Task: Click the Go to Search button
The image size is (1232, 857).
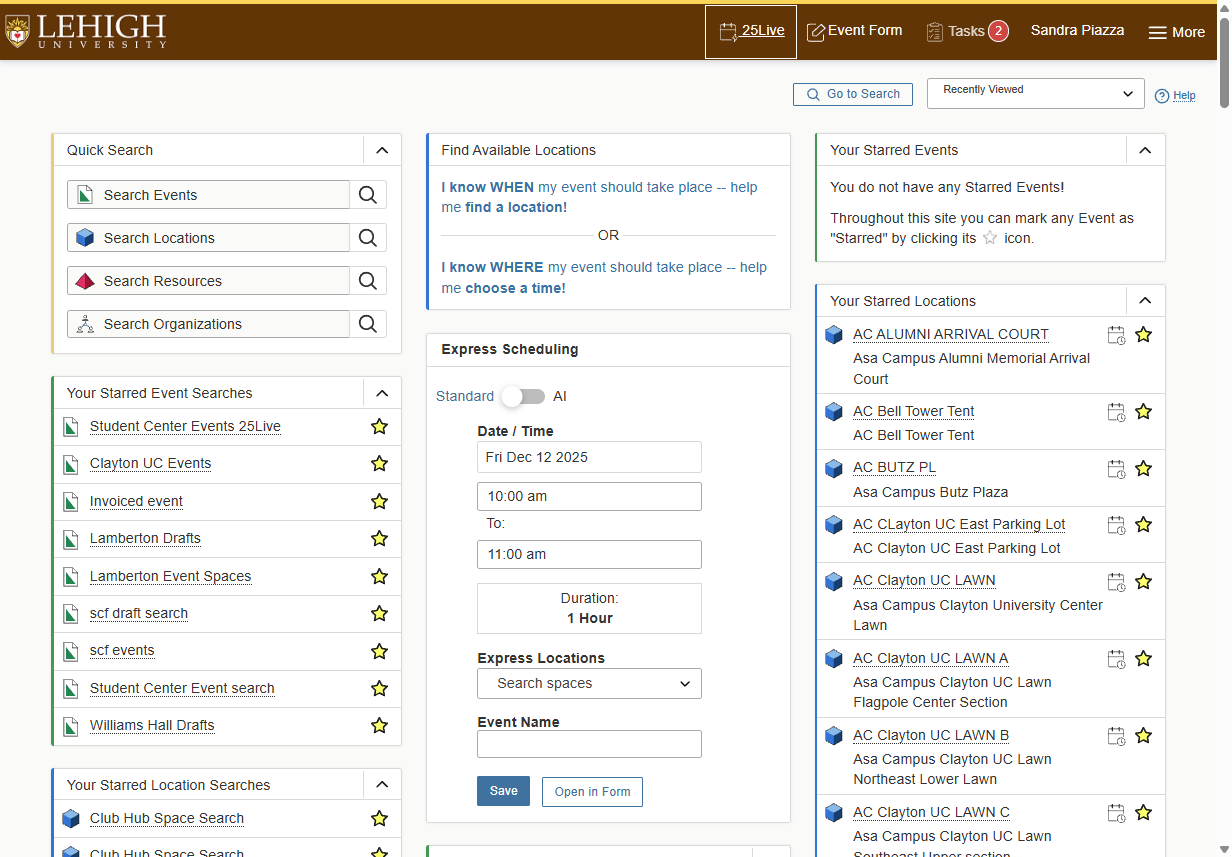Action: pos(853,94)
